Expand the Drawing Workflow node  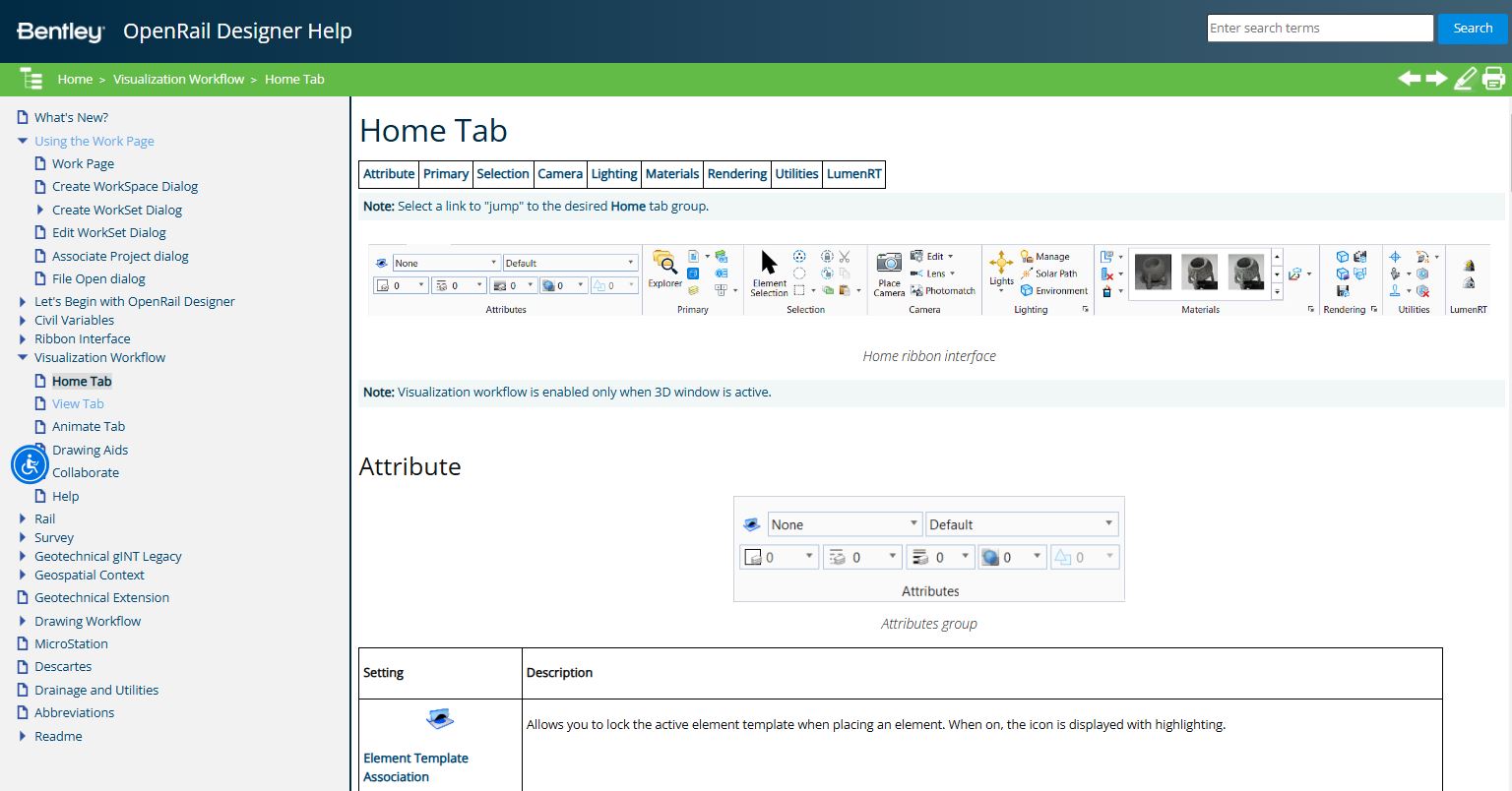23,621
